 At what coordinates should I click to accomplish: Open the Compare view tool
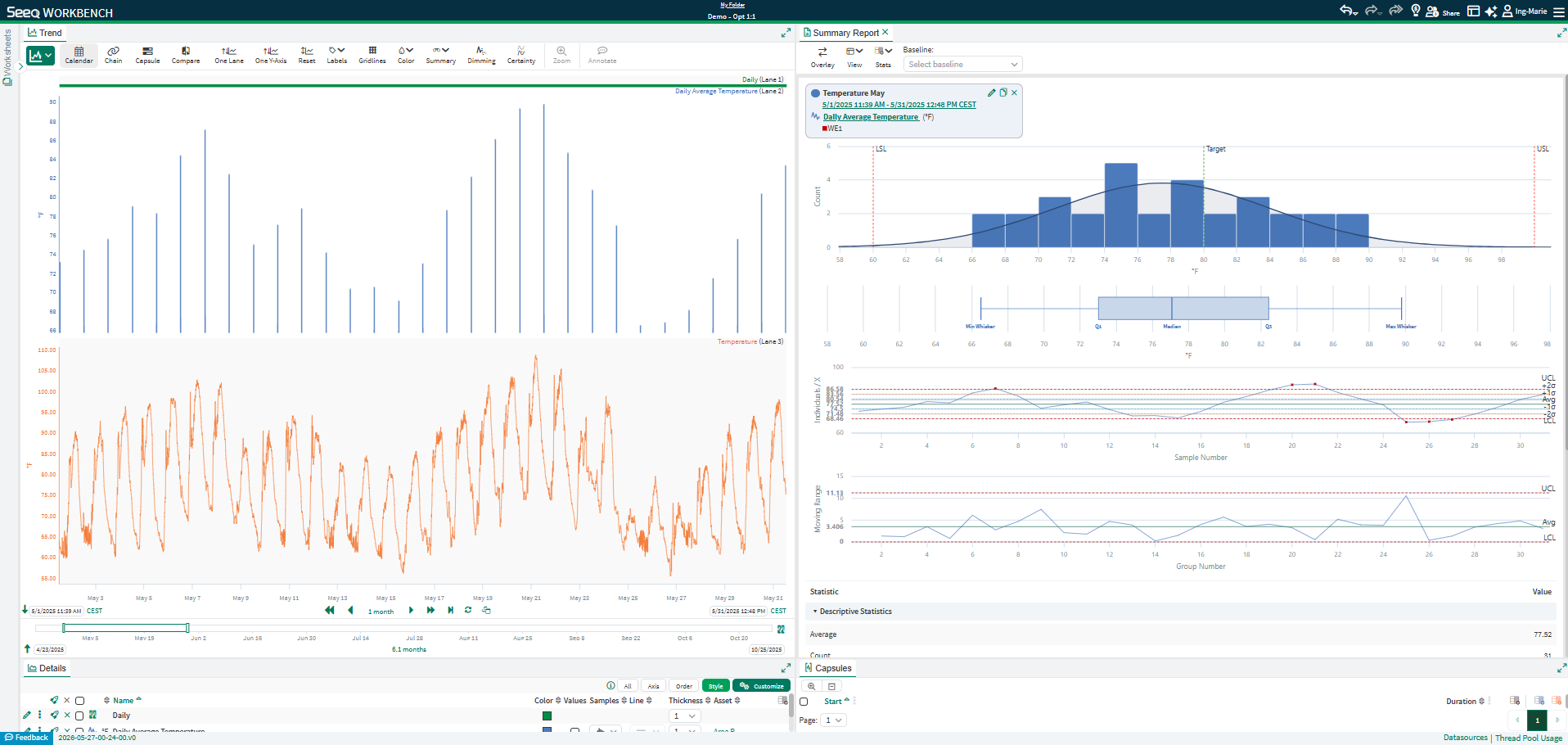pyautogui.click(x=186, y=55)
